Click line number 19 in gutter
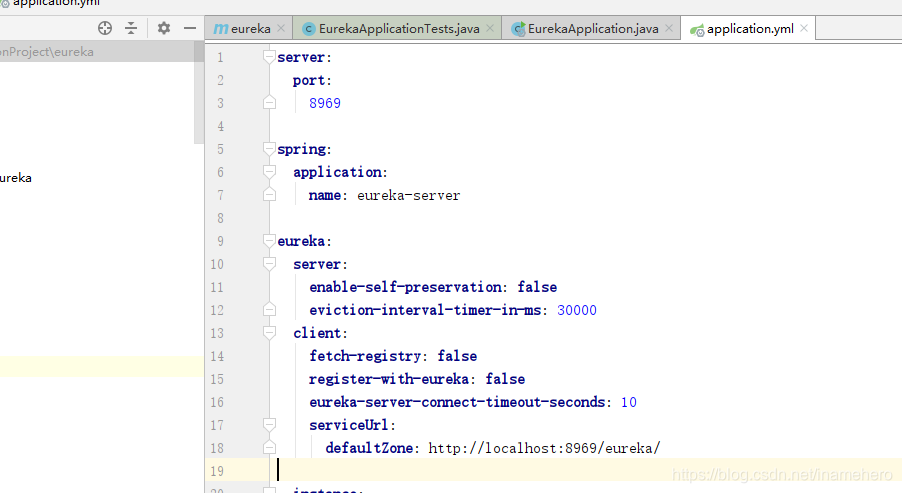This screenshot has width=902, height=493. (x=217, y=471)
